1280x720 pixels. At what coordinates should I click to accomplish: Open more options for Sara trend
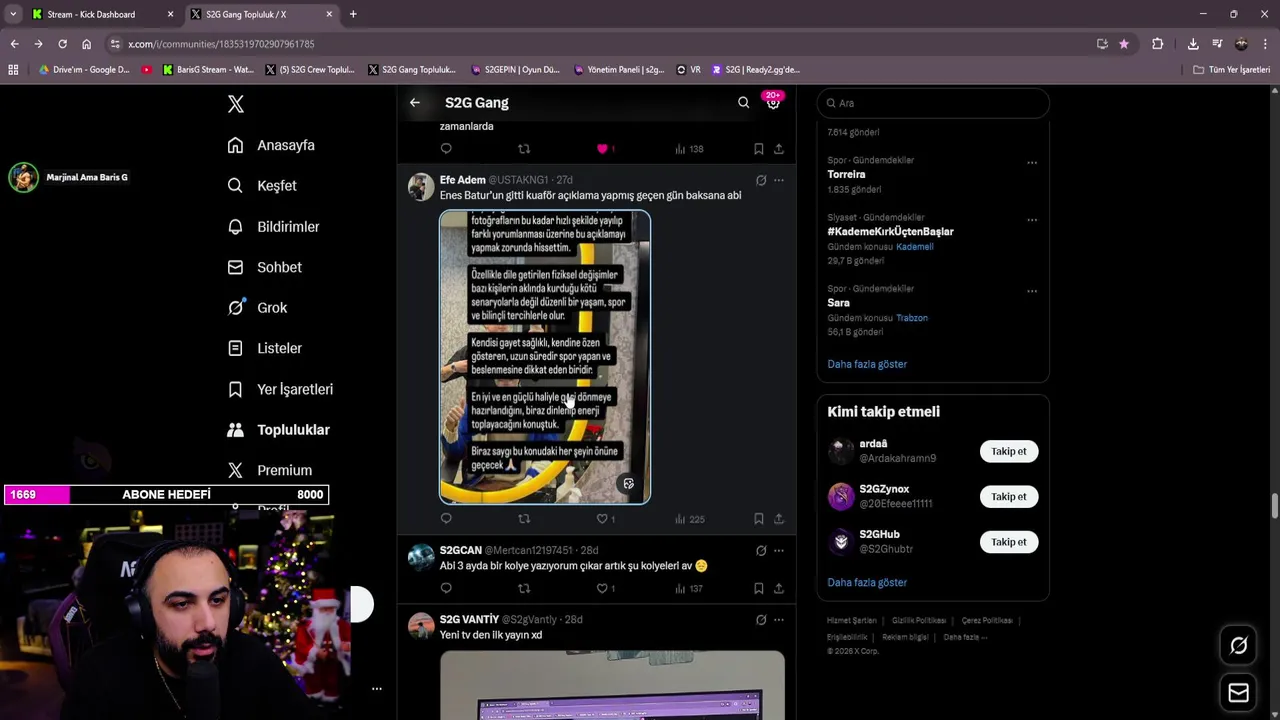coord(1032,291)
